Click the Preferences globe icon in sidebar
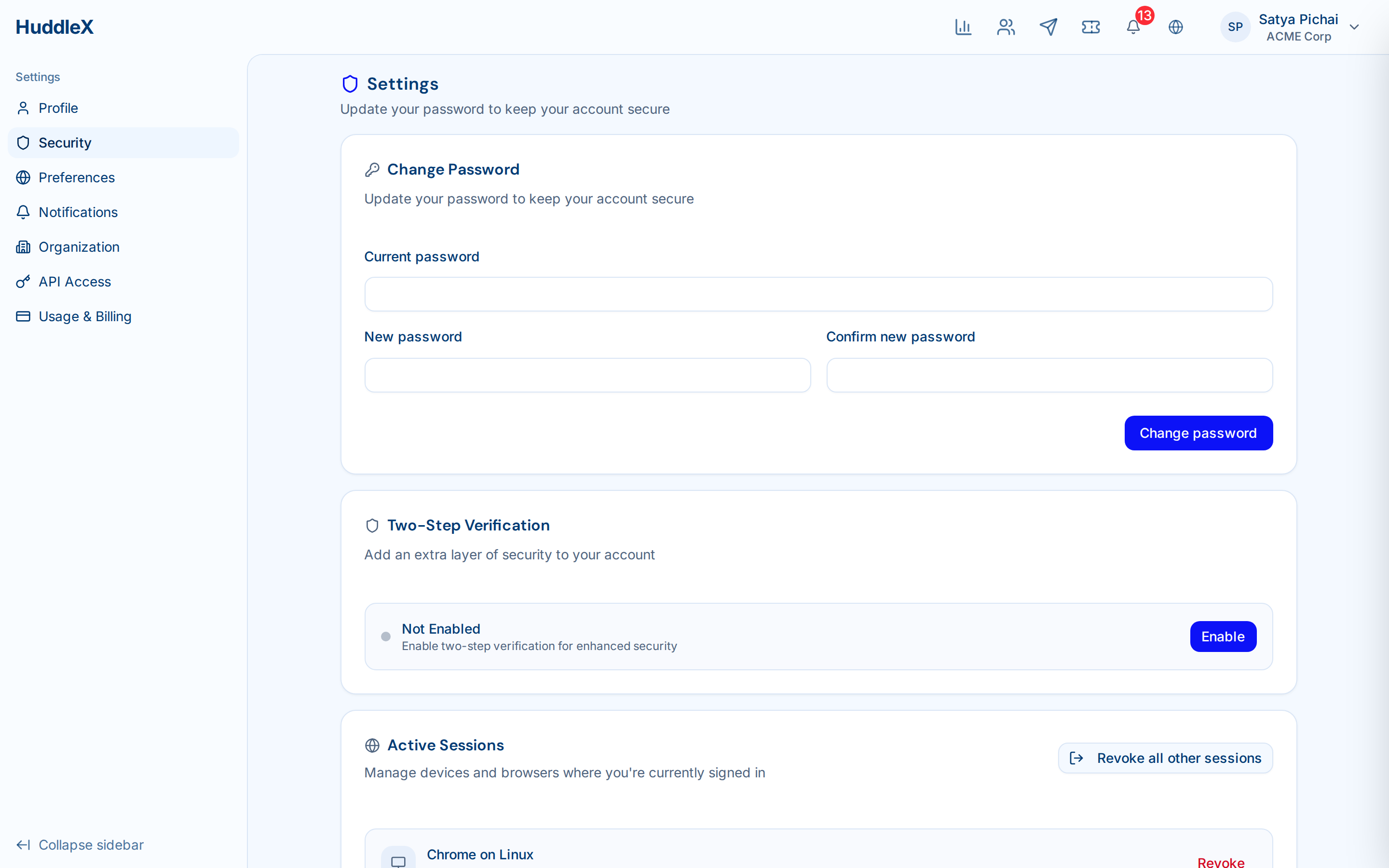This screenshot has height=868, width=1389. (23, 177)
